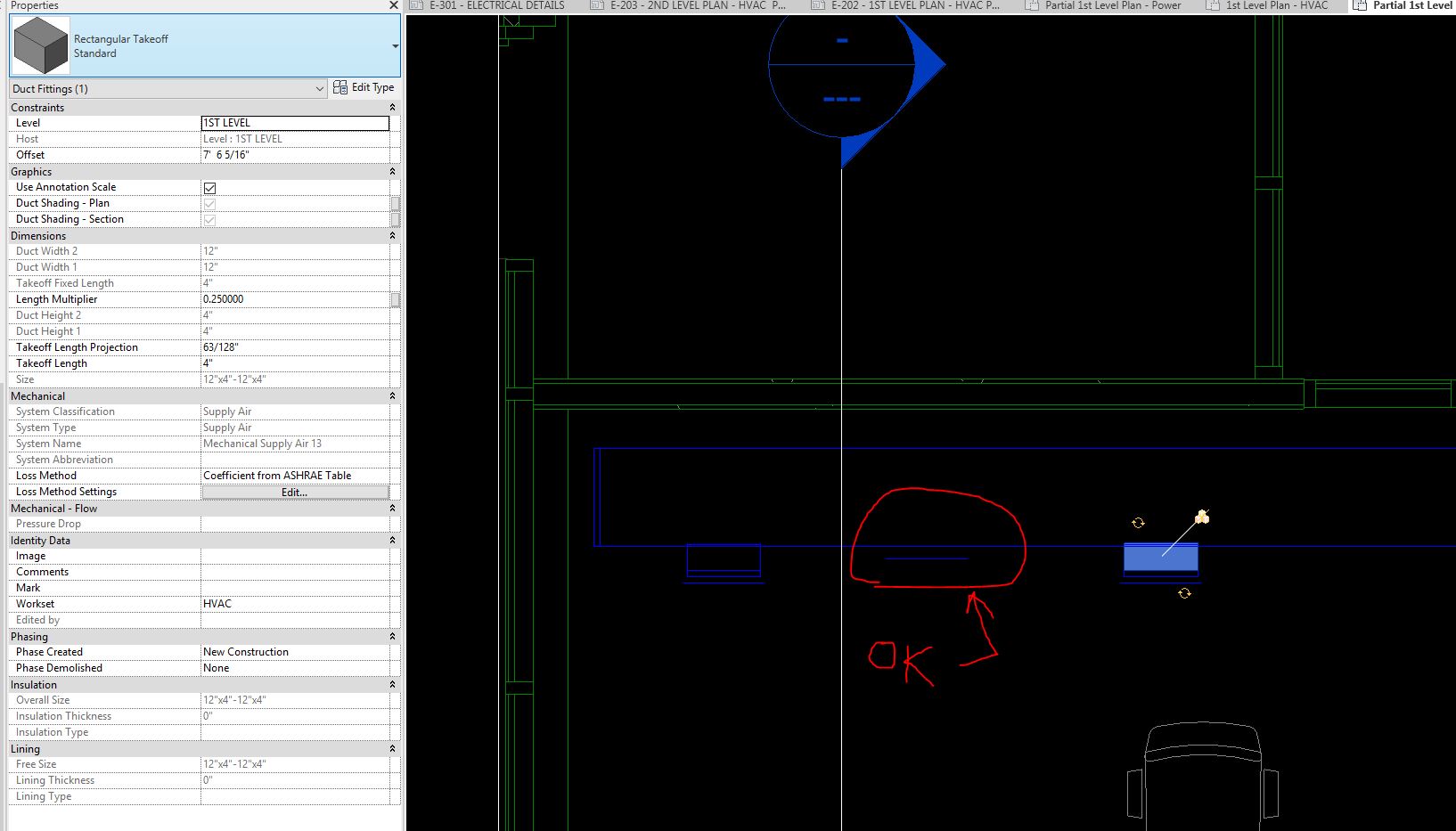The height and width of the screenshot is (831, 1456).
Task: Click the Duct Shading - Section checkbox
Action: click(x=209, y=219)
